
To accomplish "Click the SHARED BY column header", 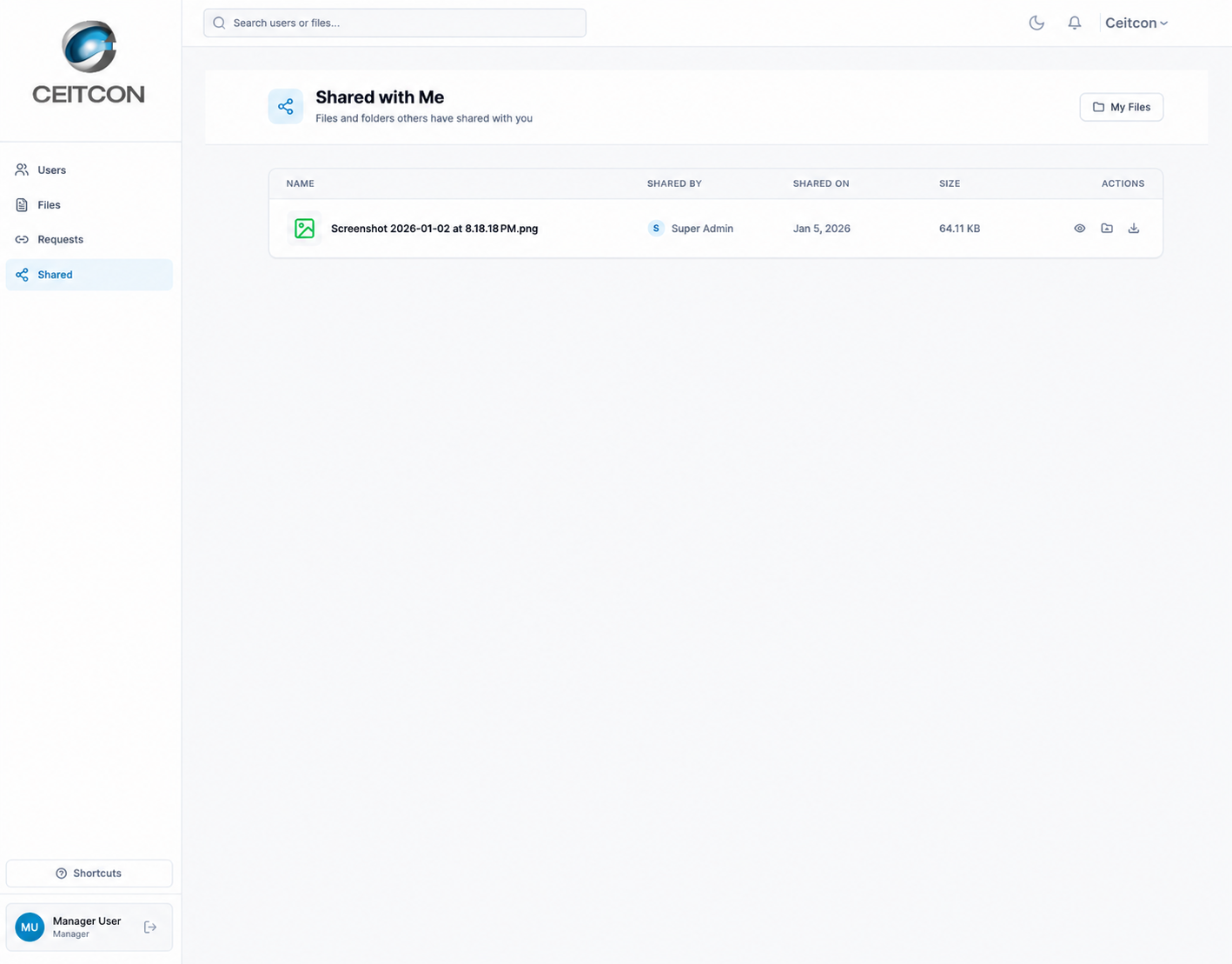I will point(674,183).
